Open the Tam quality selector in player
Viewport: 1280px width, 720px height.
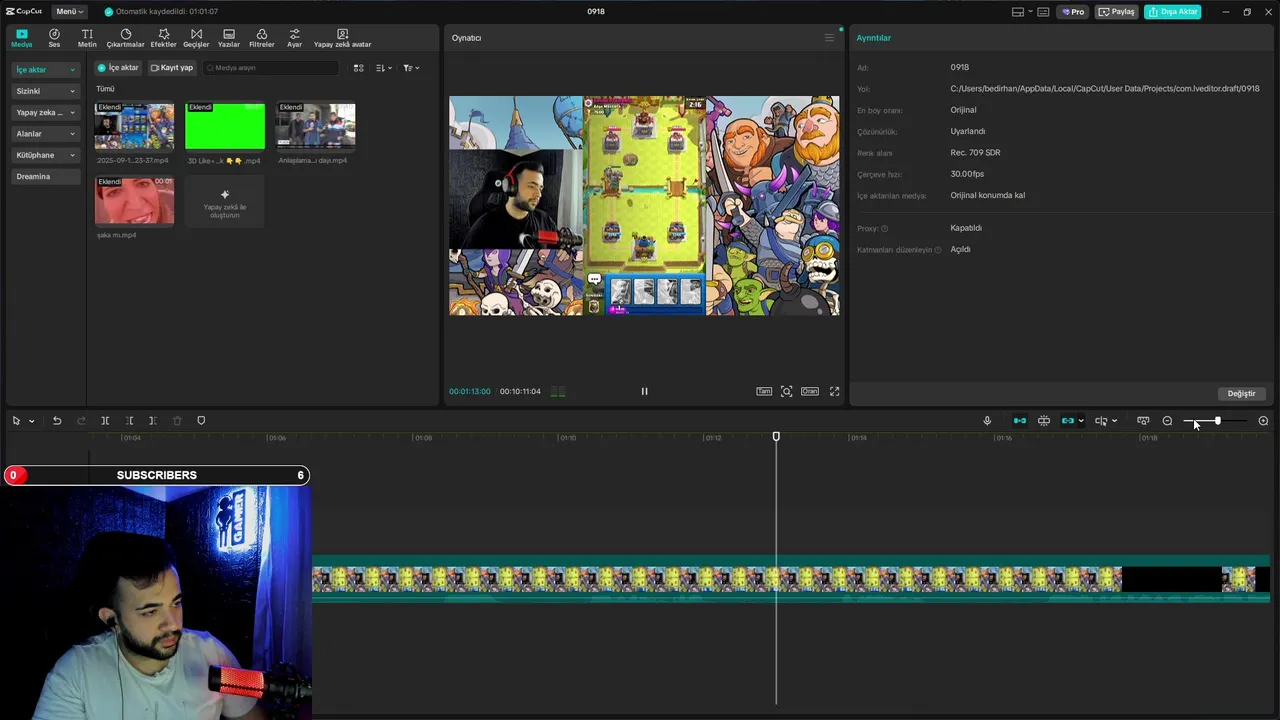(x=764, y=391)
